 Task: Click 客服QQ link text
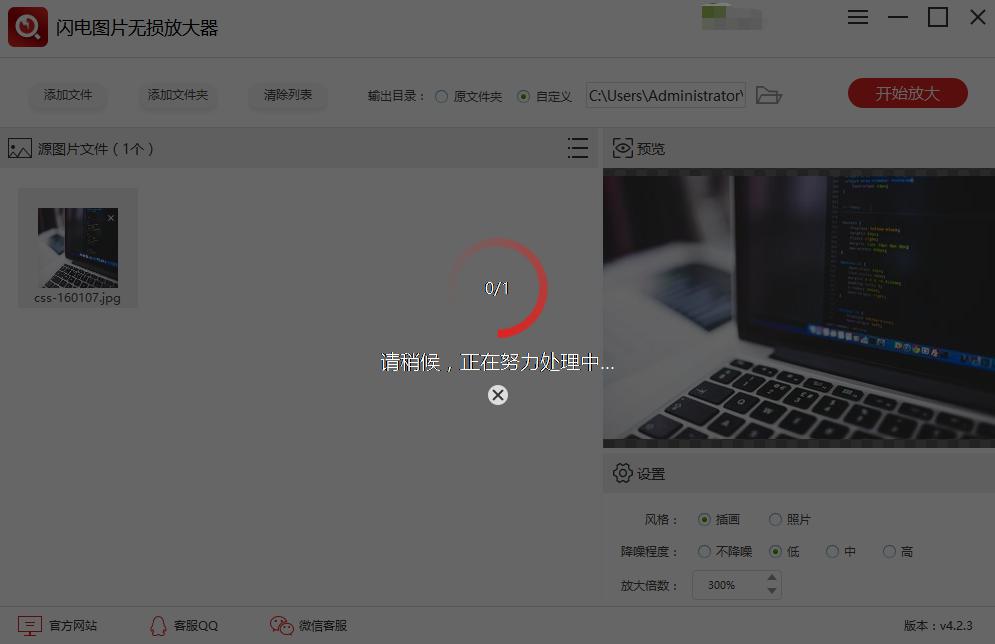(195, 626)
